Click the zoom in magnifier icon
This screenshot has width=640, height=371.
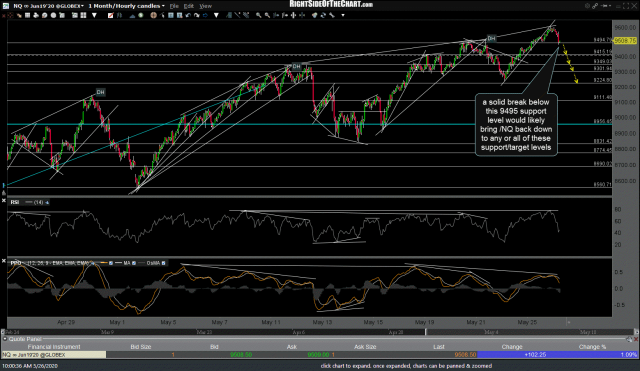pyautogui.click(x=259, y=15)
